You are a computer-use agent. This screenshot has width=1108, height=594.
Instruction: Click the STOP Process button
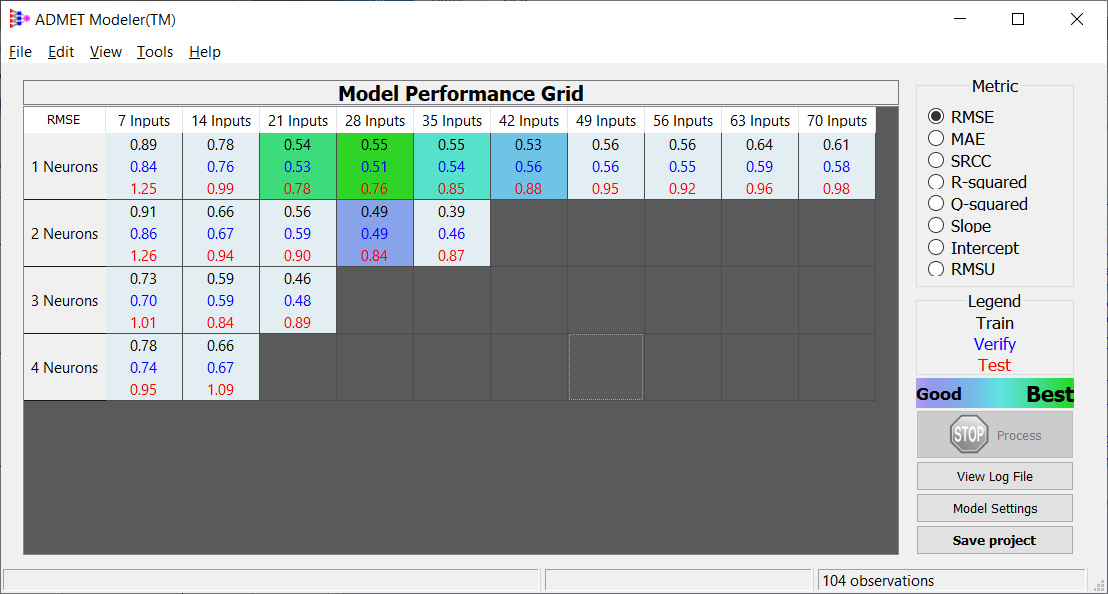pyautogui.click(x=994, y=435)
